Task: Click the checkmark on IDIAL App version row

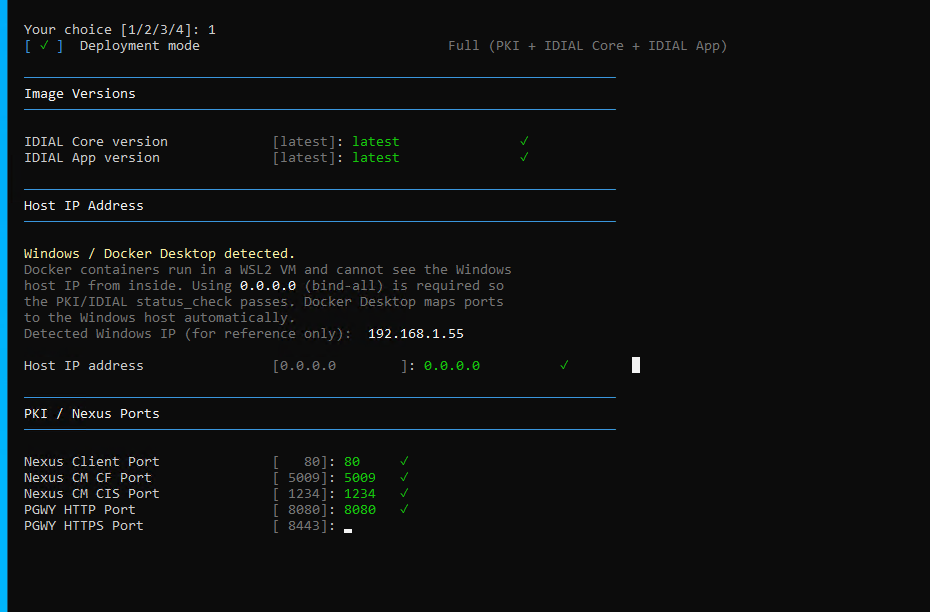Action: (x=524, y=157)
